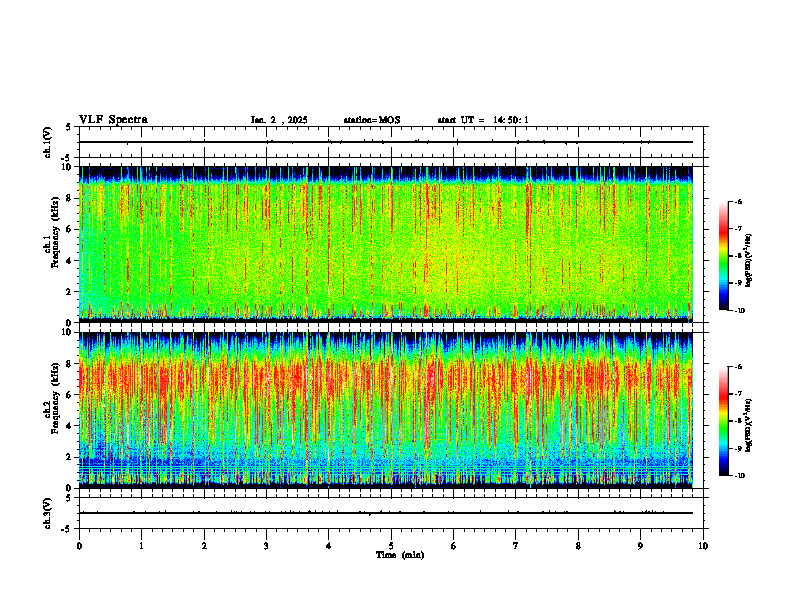Click the time axis tick label "1"
The width and height of the screenshot is (792, 612).
click(141, 546)
